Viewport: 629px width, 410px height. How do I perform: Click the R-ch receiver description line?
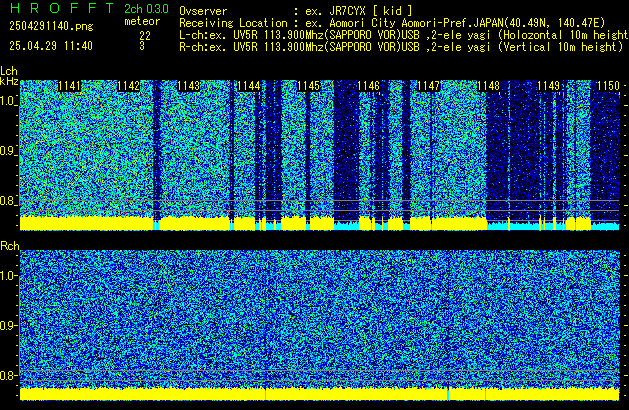pos(401,47)
